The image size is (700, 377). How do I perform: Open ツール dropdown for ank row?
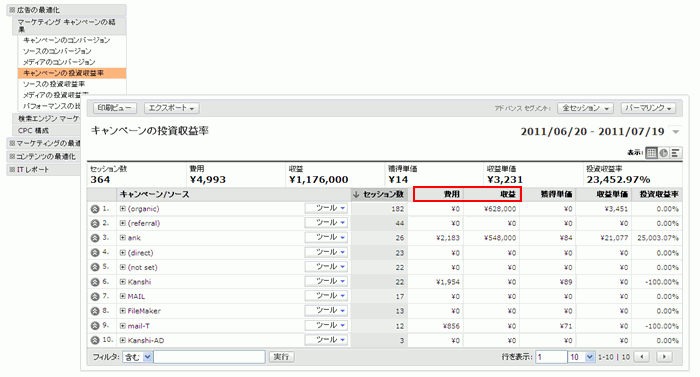point(326,237)
